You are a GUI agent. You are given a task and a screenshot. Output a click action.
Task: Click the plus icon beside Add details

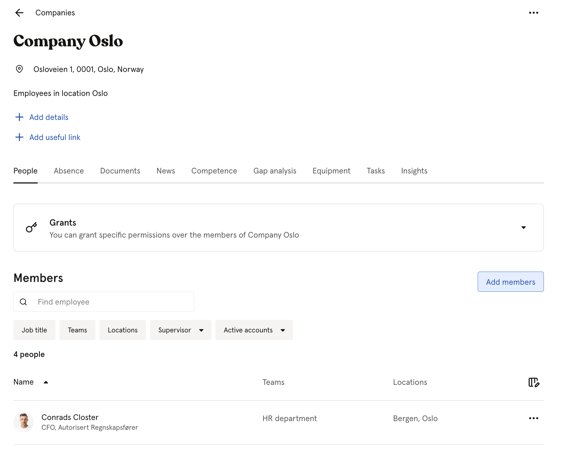pos(19,117)
